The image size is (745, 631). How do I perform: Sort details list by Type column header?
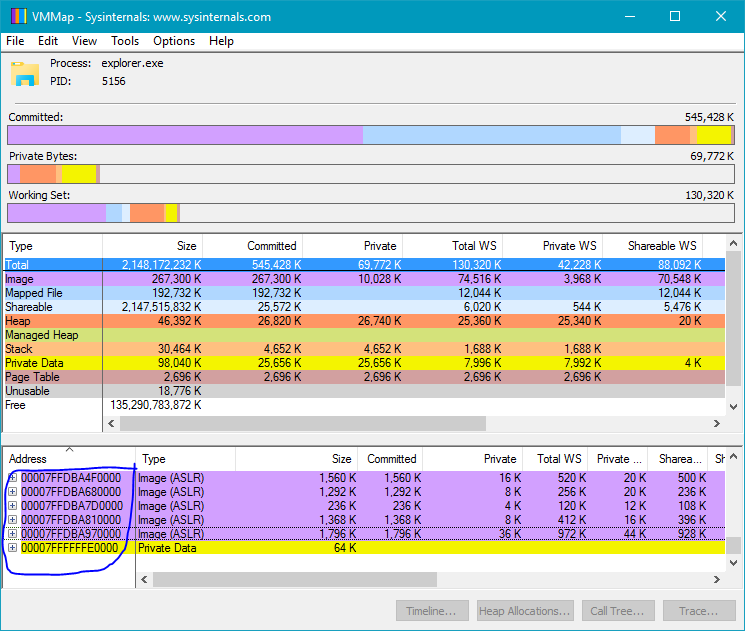point(185,459)
